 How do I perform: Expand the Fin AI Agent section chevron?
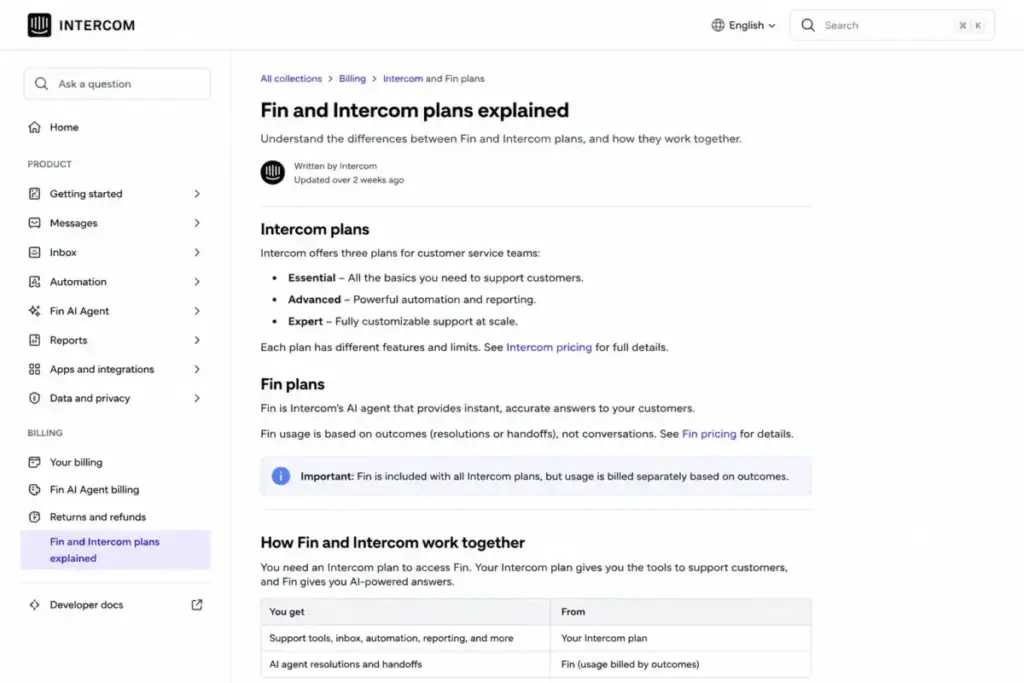[x=197, y=311]
